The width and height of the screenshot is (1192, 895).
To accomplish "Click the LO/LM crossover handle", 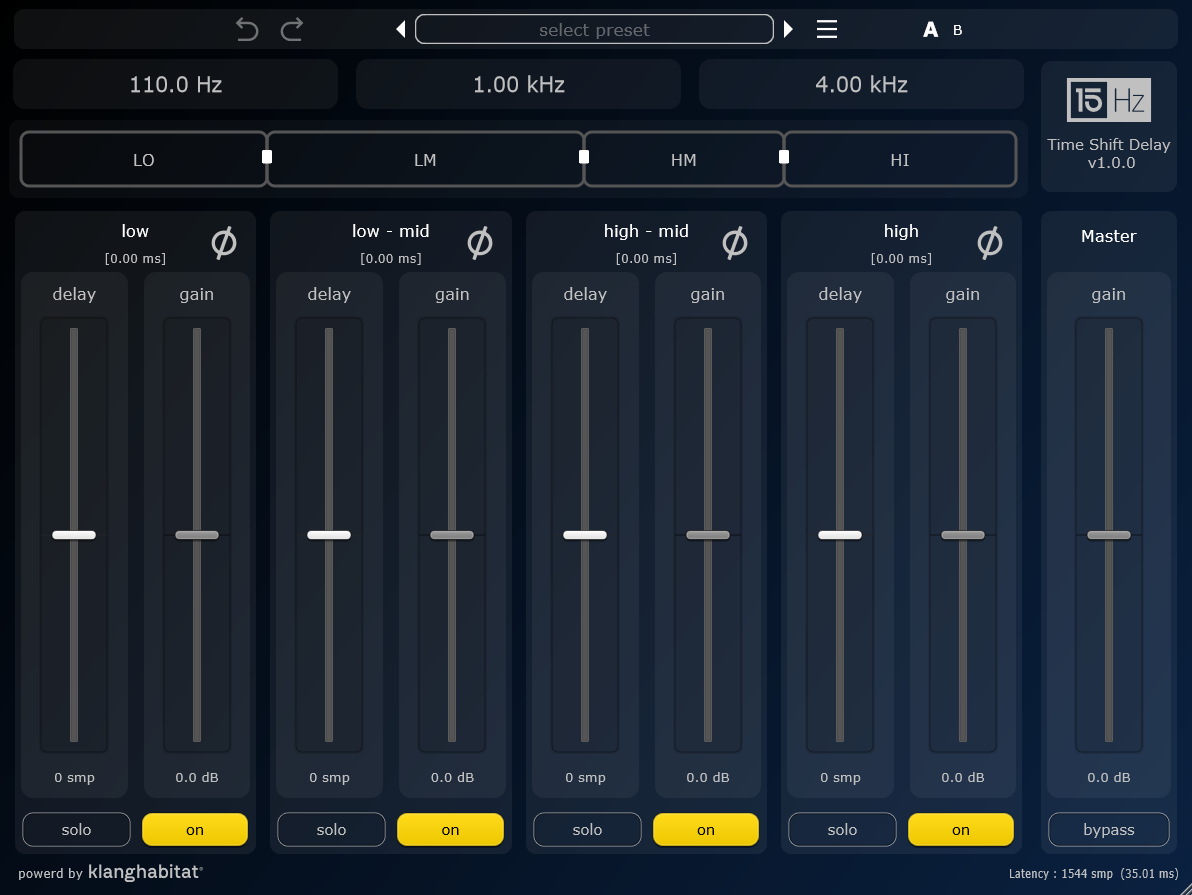I will [x=267, y=157].
